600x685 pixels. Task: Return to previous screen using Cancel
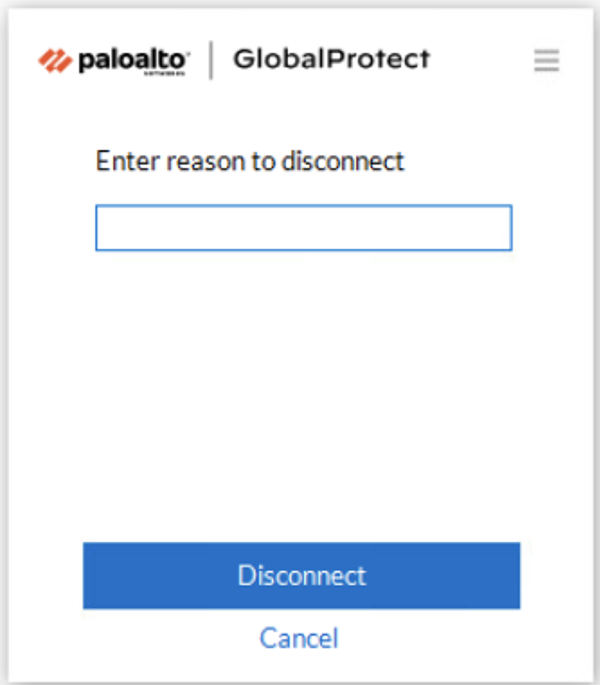(299, 638)
